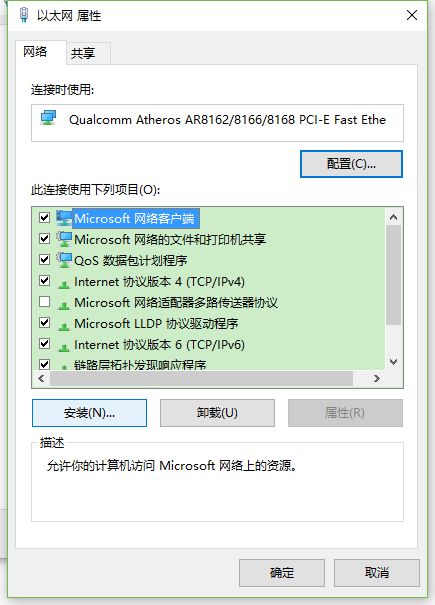Select the 网络 tab
The width and height of the screenshot is (435, 605).
pyautogui.click(x=35, y=52)
